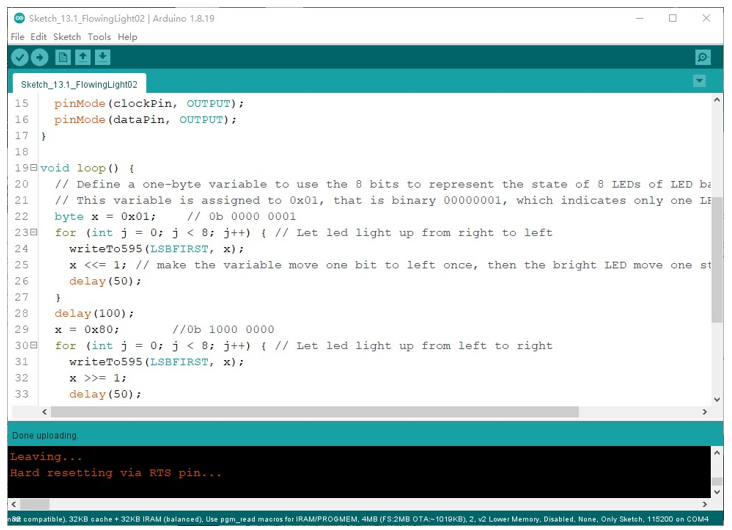The width and height of the screenshot is (732, 530).
Task: Click the 'delay(100);' line
Action: coord(94,313)
